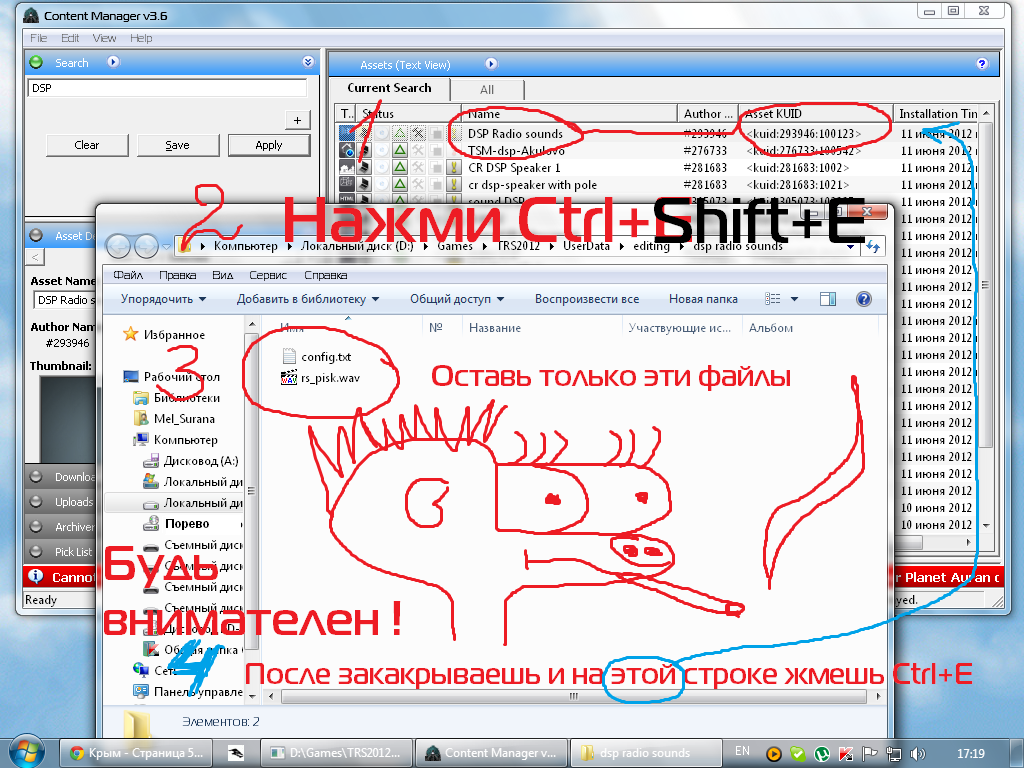Image resolution: width=1024 pixels, height=768 pixels.
Task: Open Help menu in Content Manager
Action: pos(141,38)
